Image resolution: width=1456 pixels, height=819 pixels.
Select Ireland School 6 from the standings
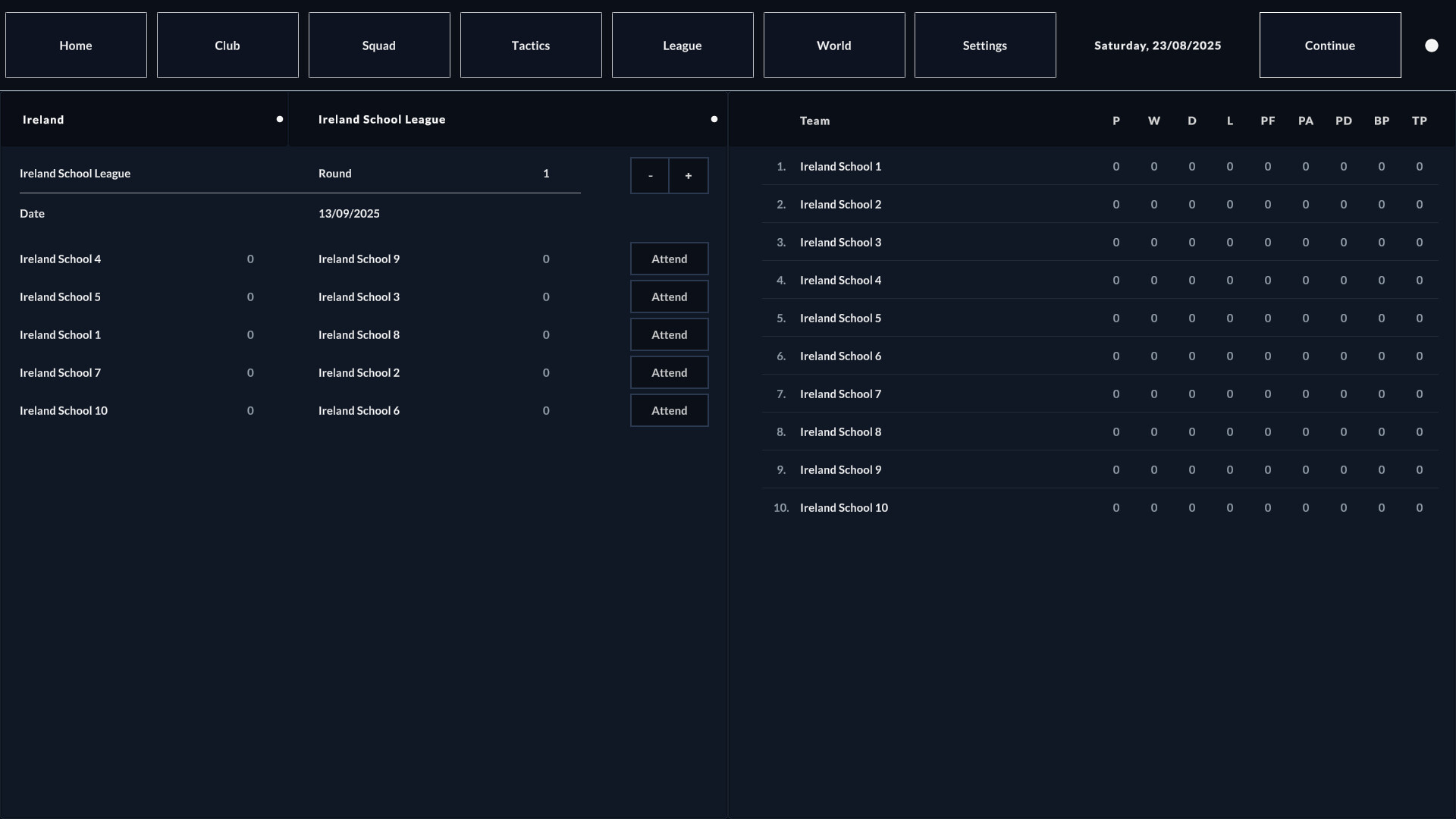point(840,356)
